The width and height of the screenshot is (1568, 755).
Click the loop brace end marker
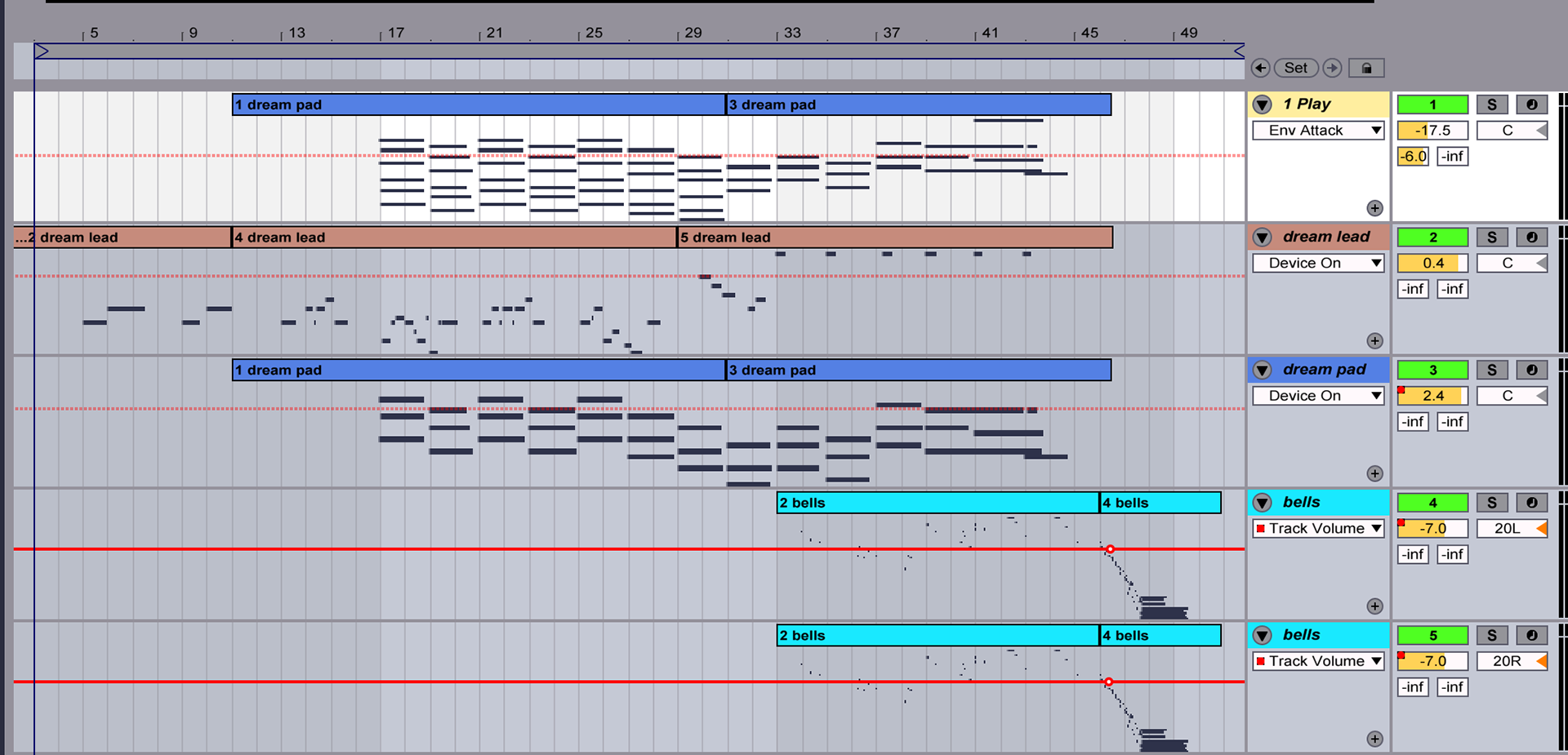tap(1238, 51)
